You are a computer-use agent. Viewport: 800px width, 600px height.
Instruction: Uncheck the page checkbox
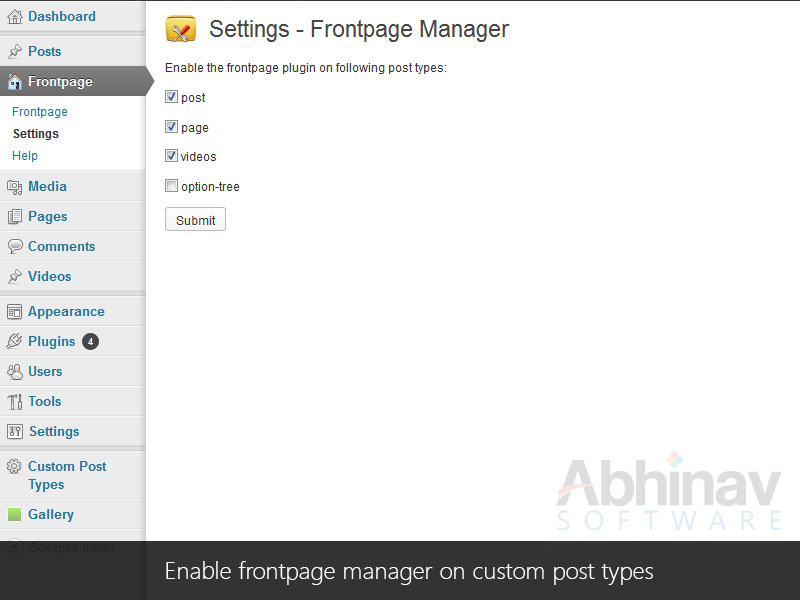click(172, 127)
